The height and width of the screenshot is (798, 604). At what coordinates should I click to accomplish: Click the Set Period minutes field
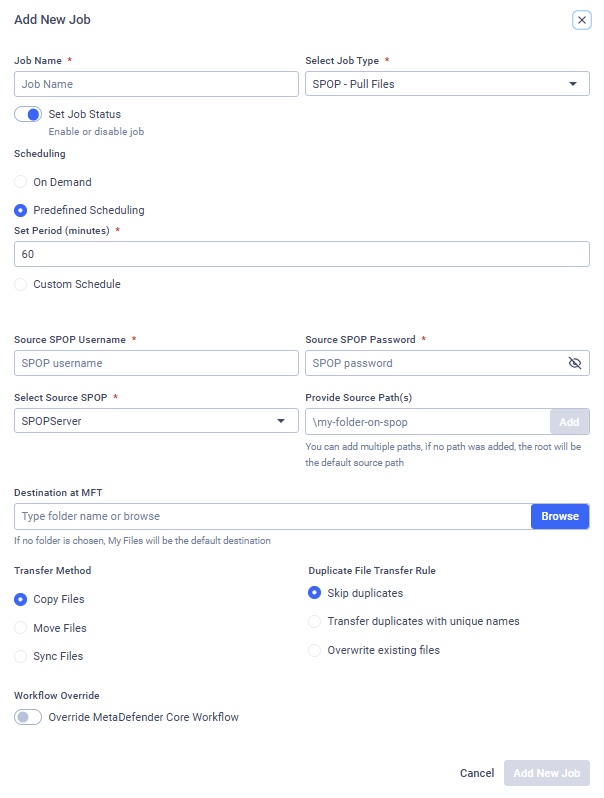[x=301, y=255]
